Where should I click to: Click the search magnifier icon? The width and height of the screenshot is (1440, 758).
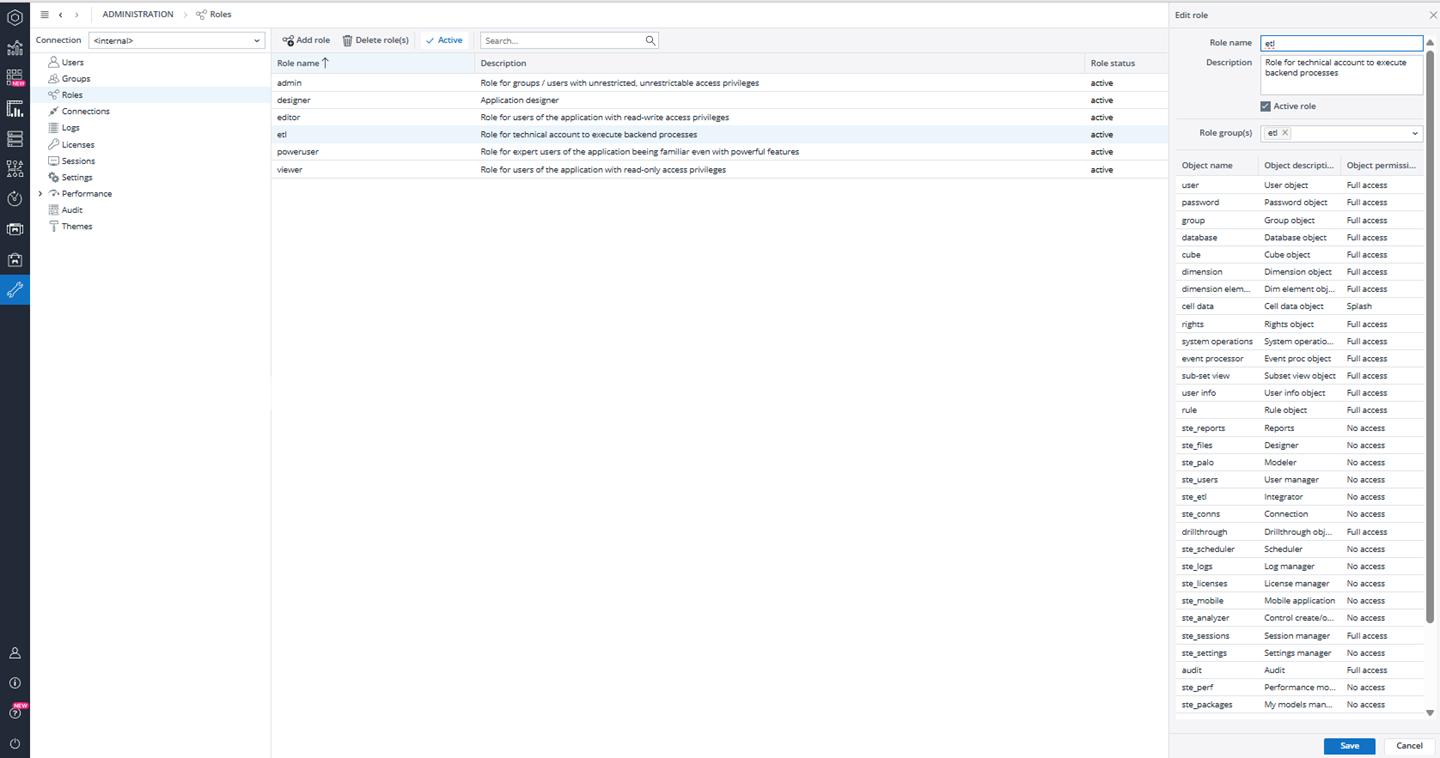(650, 41)
